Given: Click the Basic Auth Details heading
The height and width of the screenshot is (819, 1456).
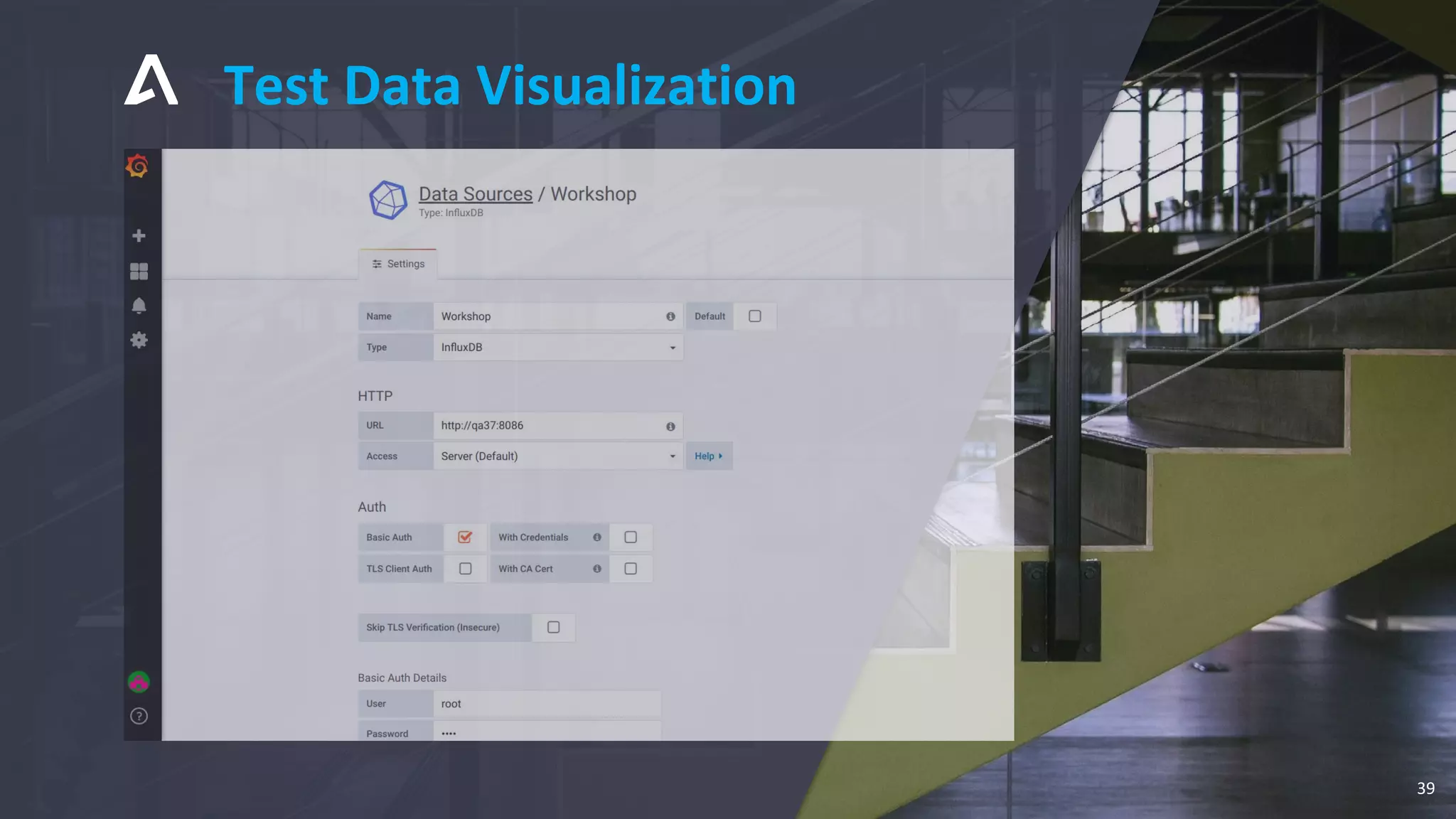Looking at the screenshot, I should coord(402,678).
